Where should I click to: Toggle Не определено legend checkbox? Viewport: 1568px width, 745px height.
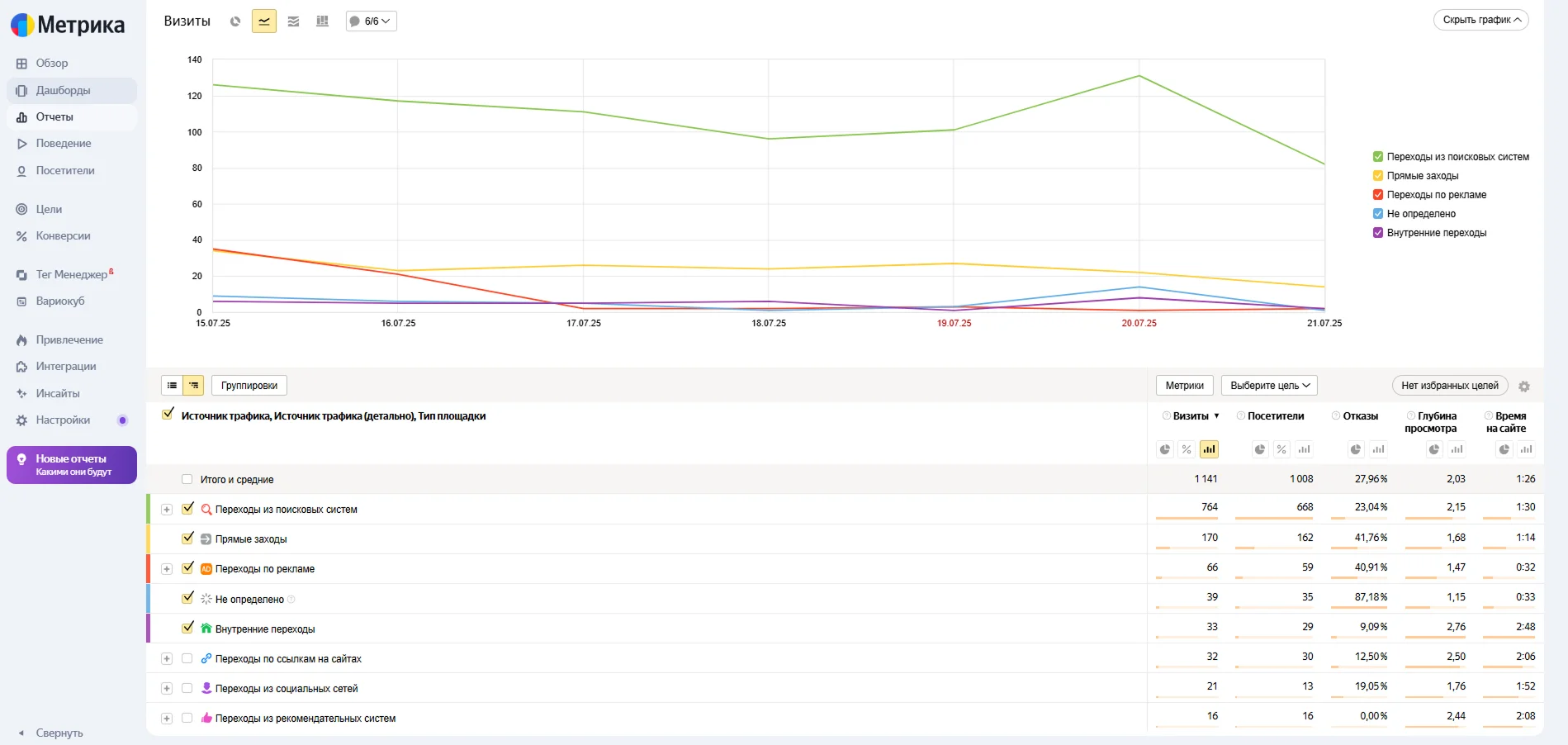point(1377,214)
